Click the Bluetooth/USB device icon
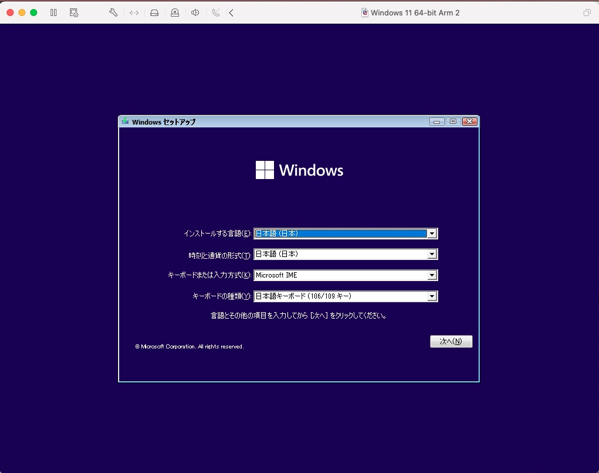This screenshot has width=599, height=473. click(x=215, y=13)
